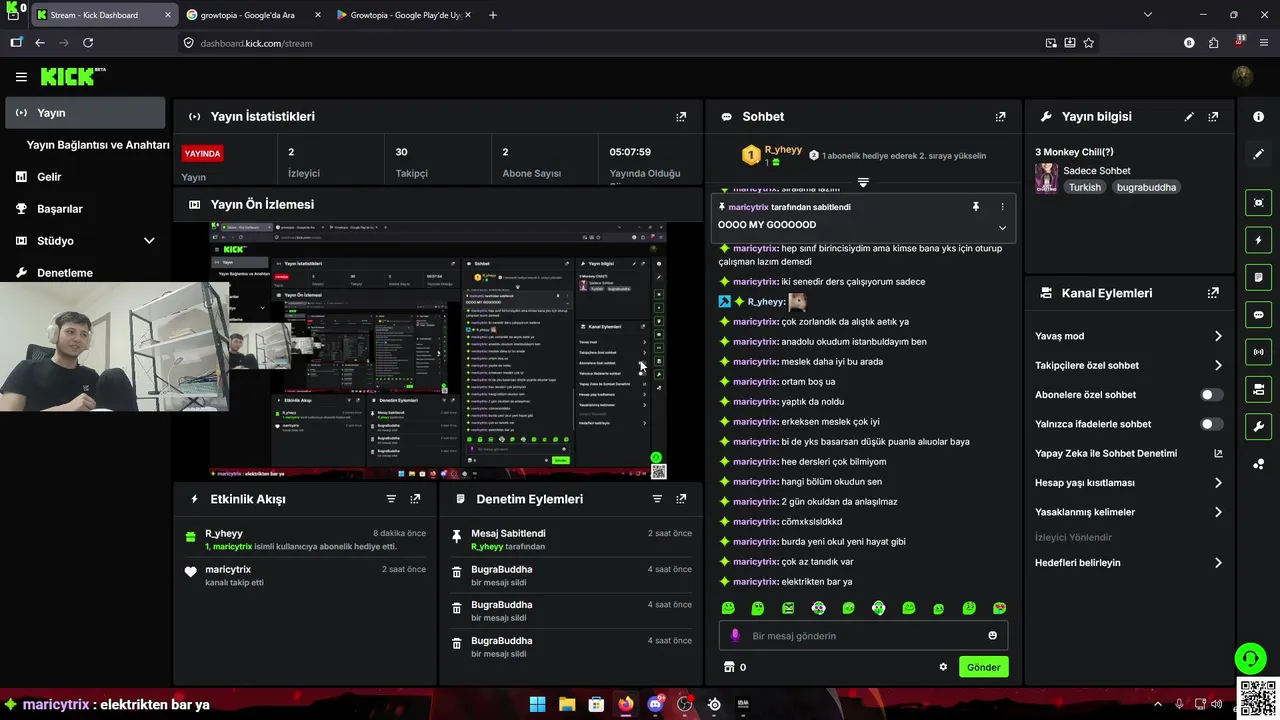Click R_yheyy in the Mesaj Sabitlendi entry

click(487, 547)
